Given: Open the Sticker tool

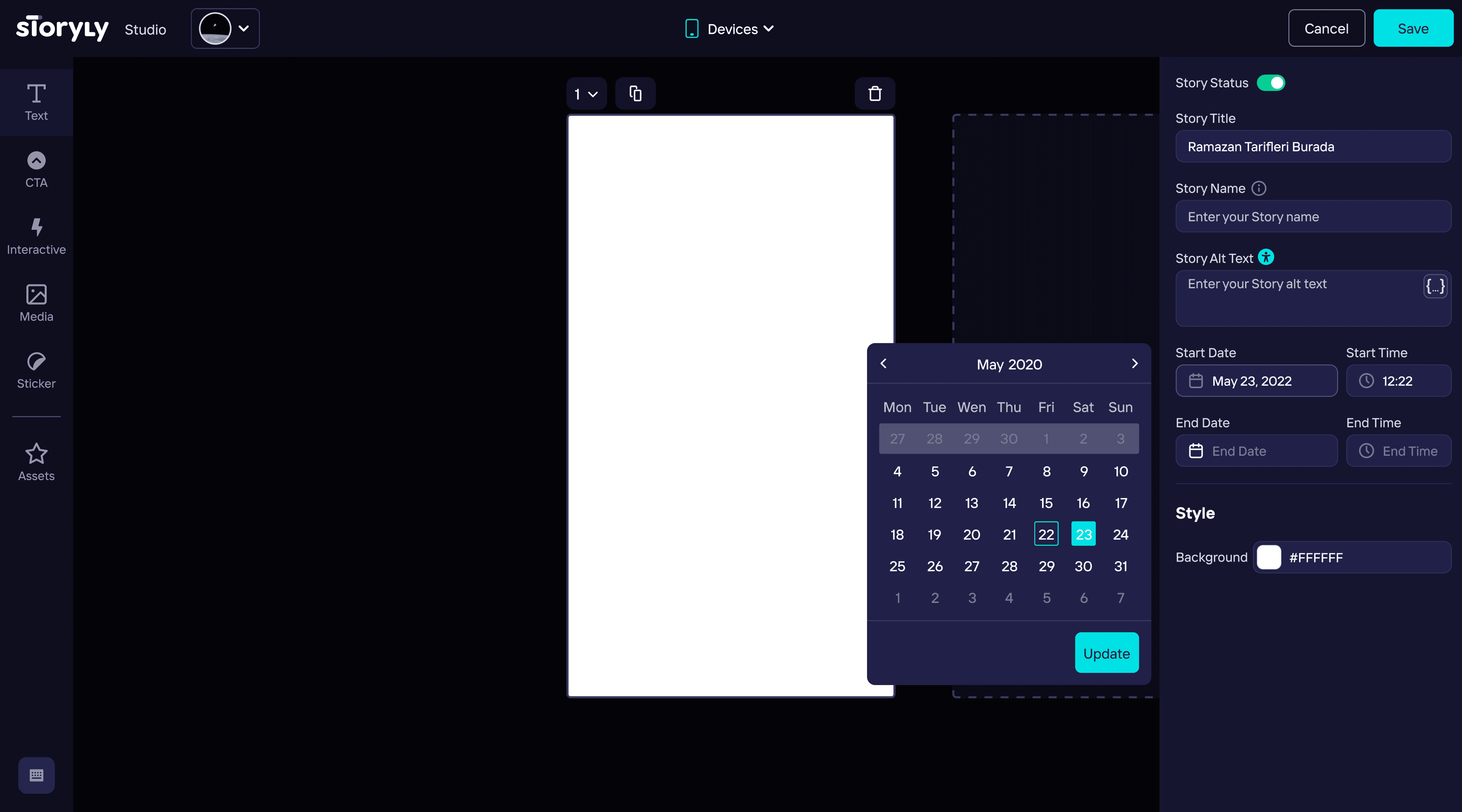Looking at the screenshot, I should pyautogui.click(x=36, y=371).
